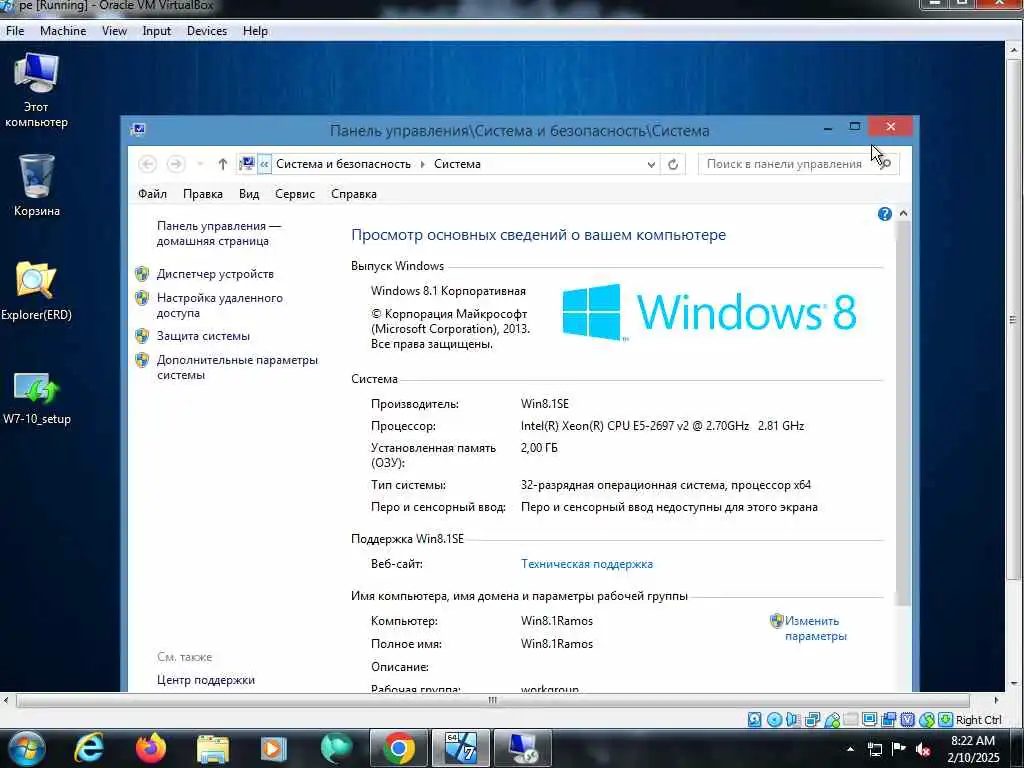Go forward with the forward arrow
1024x768 pixels.
pyautogui.click(x=176, y=164)
